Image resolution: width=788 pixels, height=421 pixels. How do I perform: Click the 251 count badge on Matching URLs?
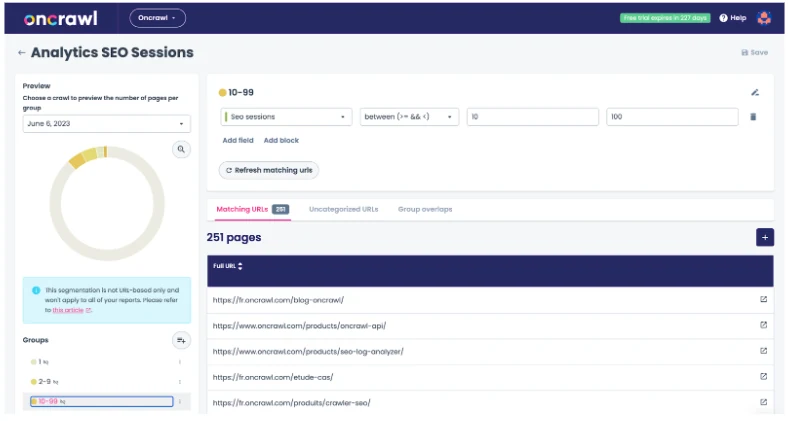280,209
